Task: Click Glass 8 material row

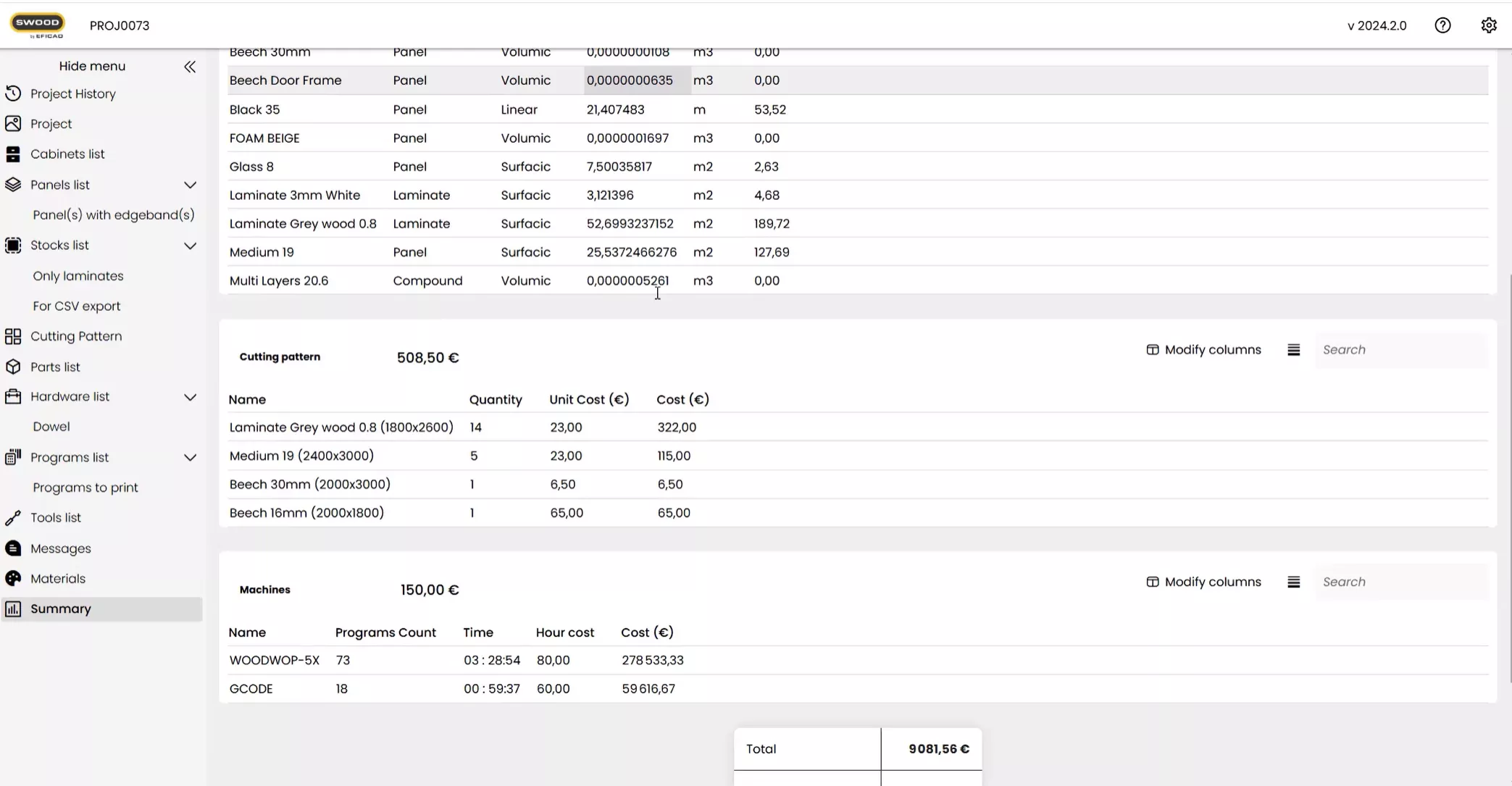Action: (858, 167)
